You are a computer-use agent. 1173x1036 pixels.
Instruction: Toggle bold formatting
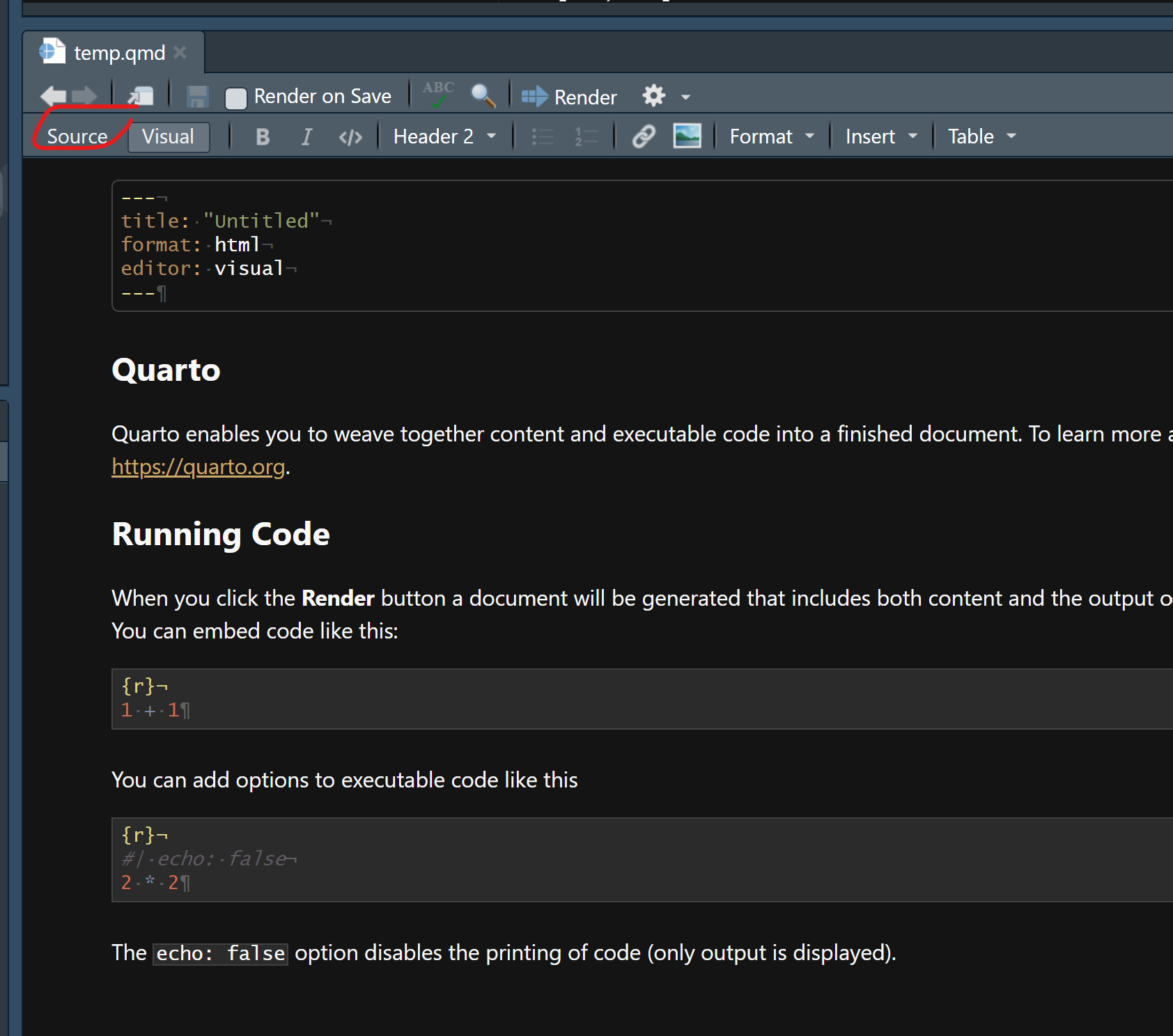tap(263, 136)
